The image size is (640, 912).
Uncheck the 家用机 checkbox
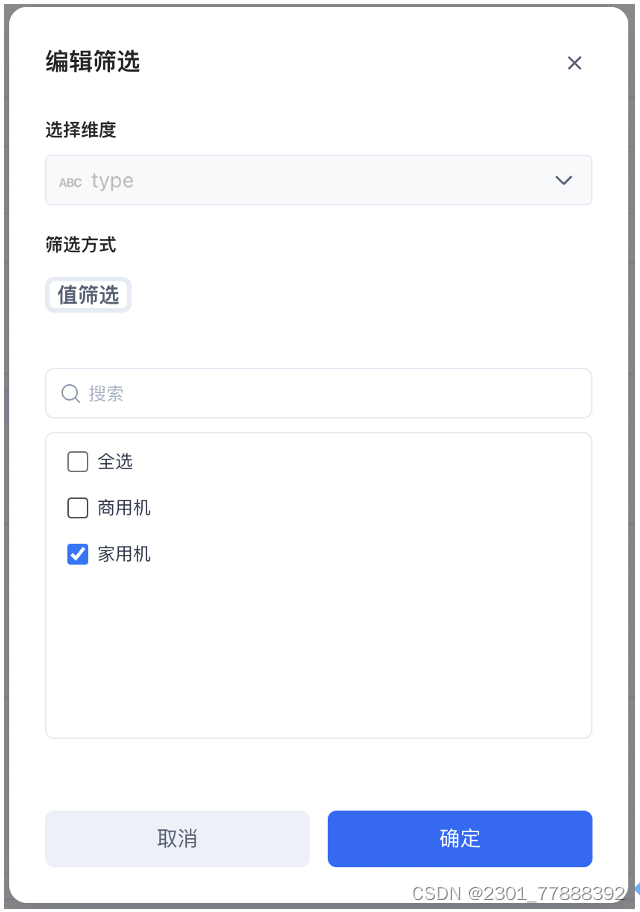pyautogui.click(x=78, y=554)
